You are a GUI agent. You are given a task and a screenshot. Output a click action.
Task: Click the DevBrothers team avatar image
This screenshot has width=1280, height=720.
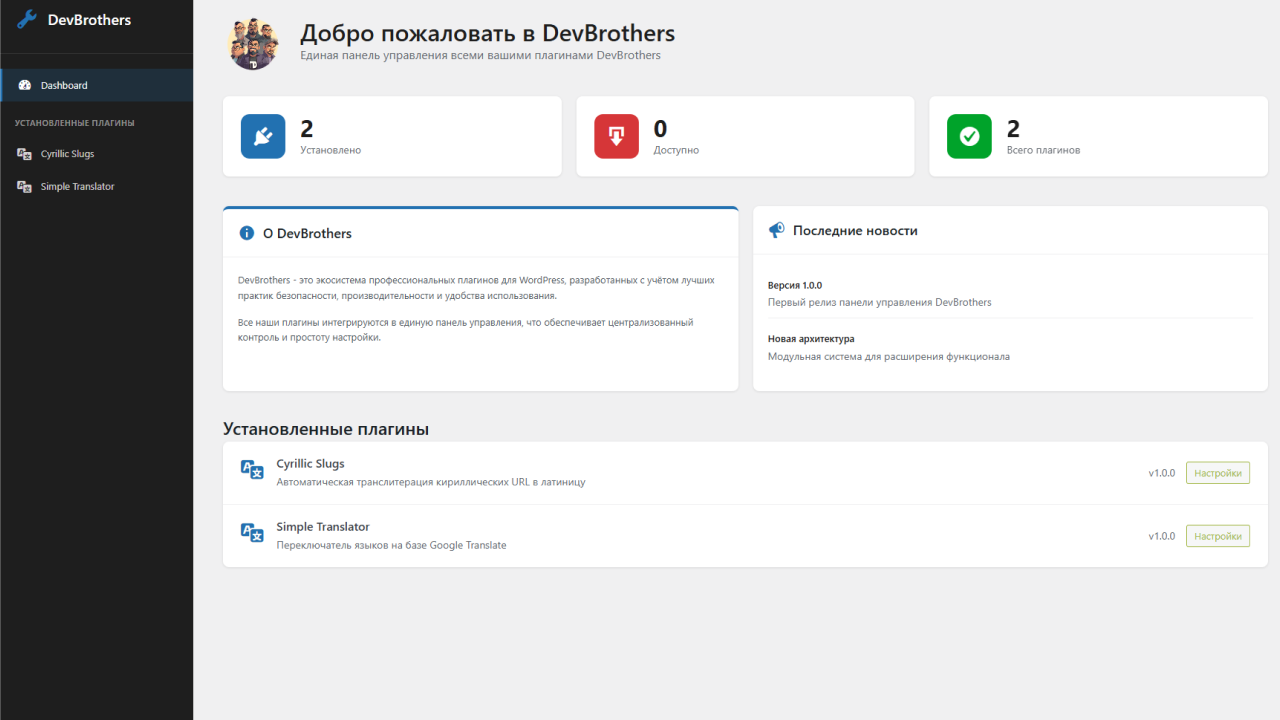coord(254,44)
